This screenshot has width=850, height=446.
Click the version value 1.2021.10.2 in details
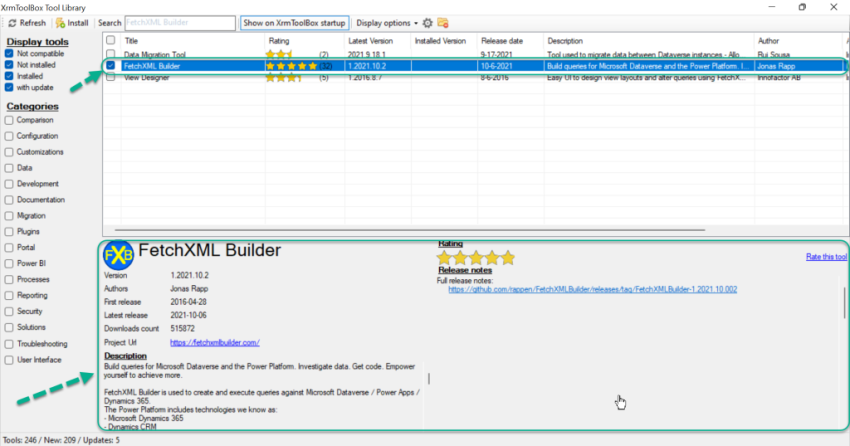coord(189,275)
